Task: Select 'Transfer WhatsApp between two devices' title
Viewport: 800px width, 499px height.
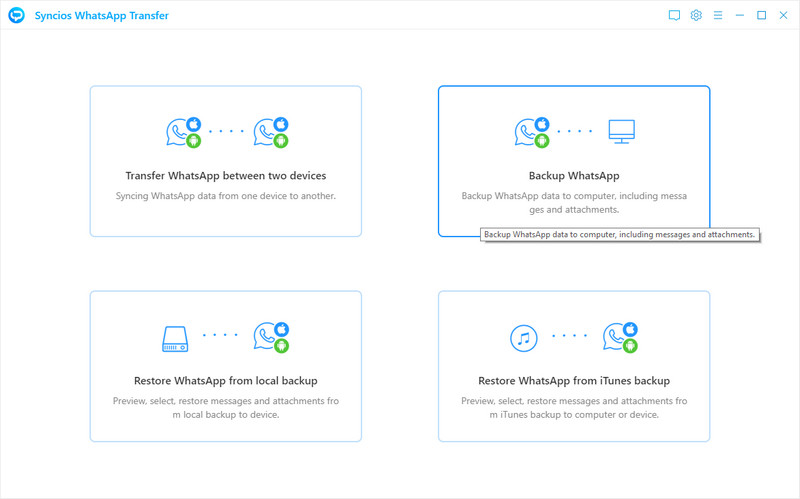Action: (226, 176)
